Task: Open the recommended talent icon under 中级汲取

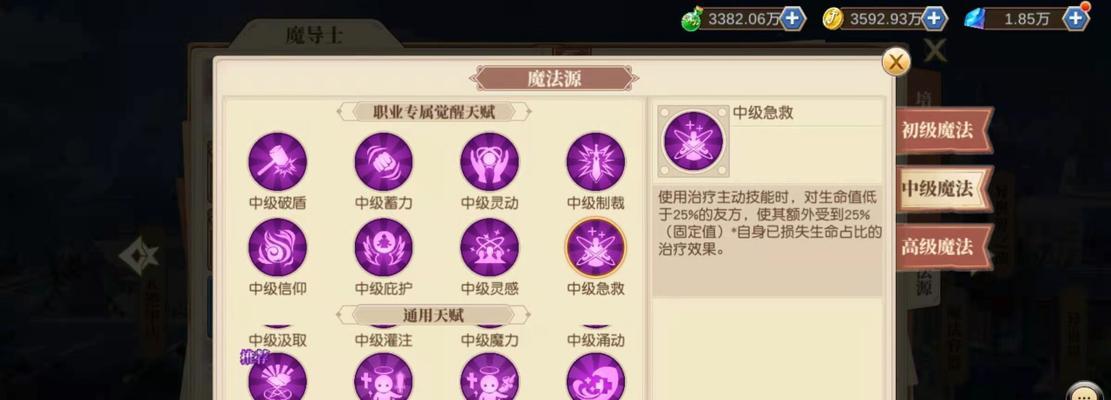Action: 278,377
